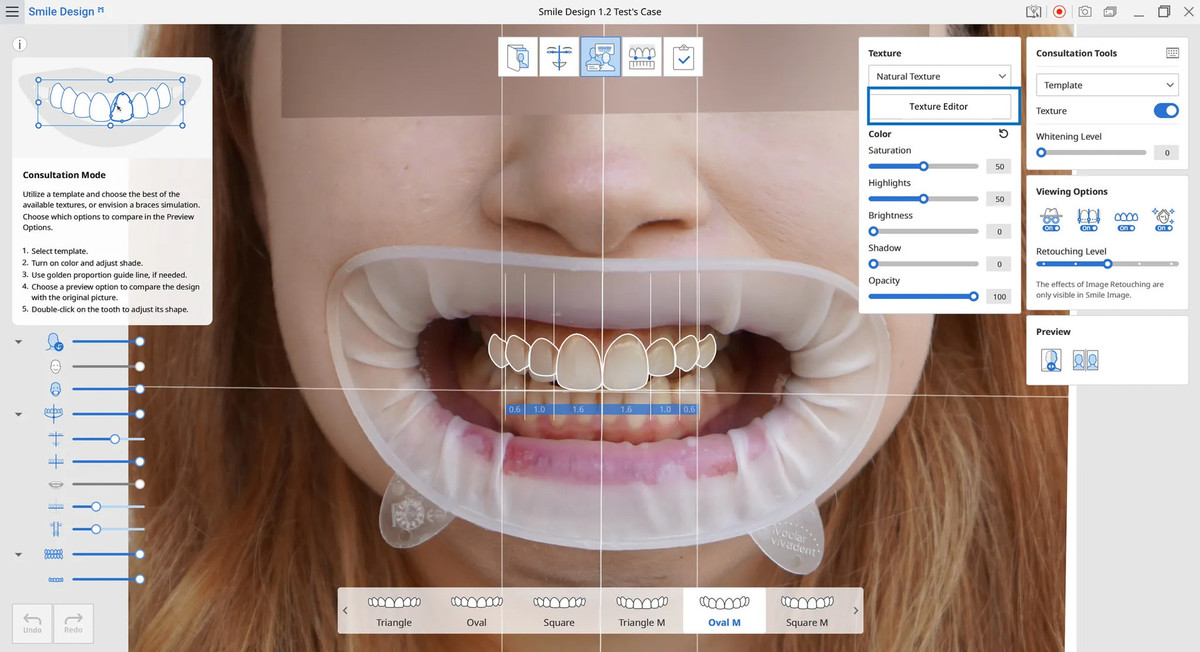This screenshot has width=1200, height=652.
Task: Select the Triangle M tooth template
Action: point(641,611)
